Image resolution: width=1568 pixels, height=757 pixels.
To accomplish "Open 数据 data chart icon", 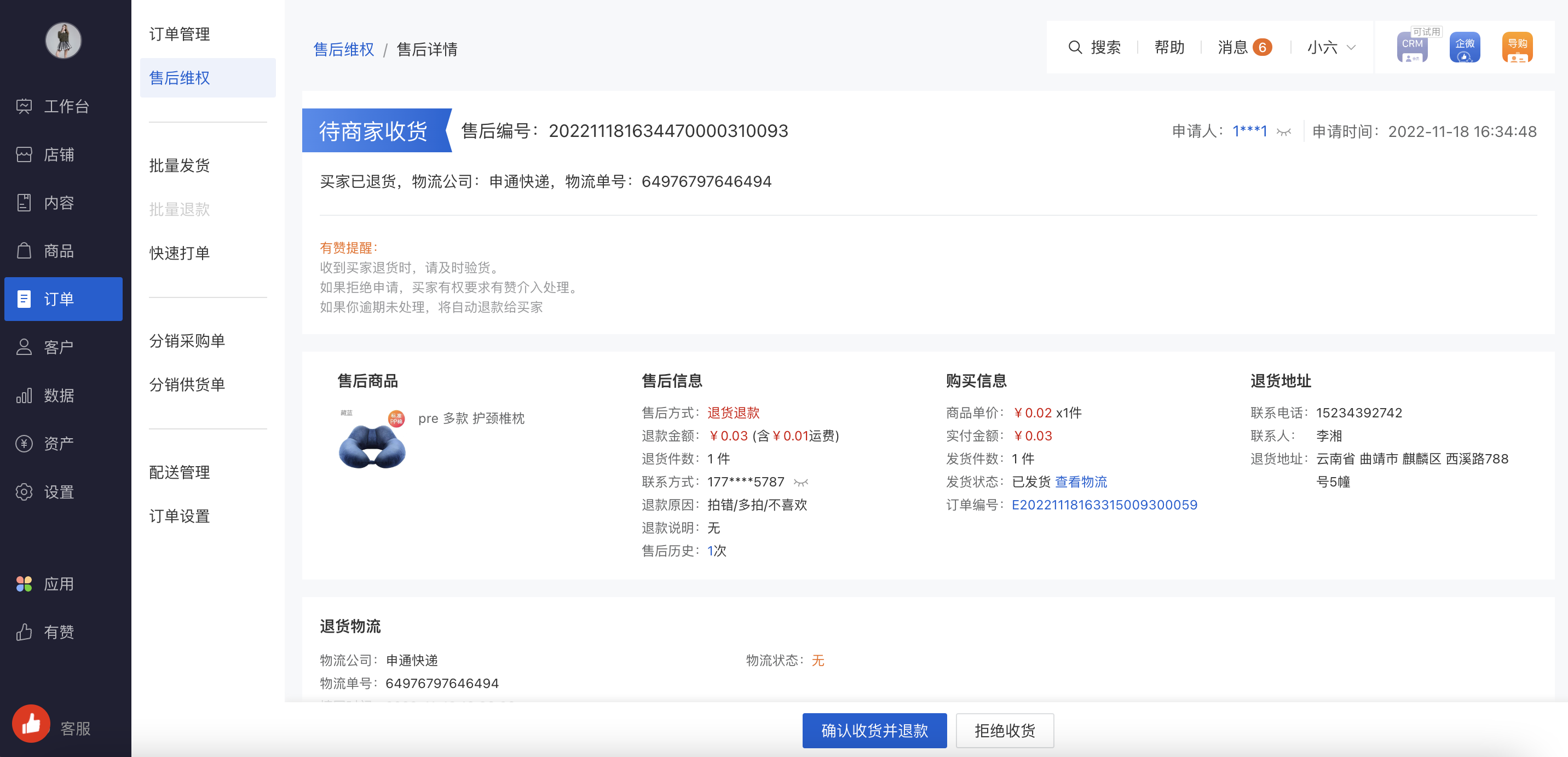I will click(24, 396).
